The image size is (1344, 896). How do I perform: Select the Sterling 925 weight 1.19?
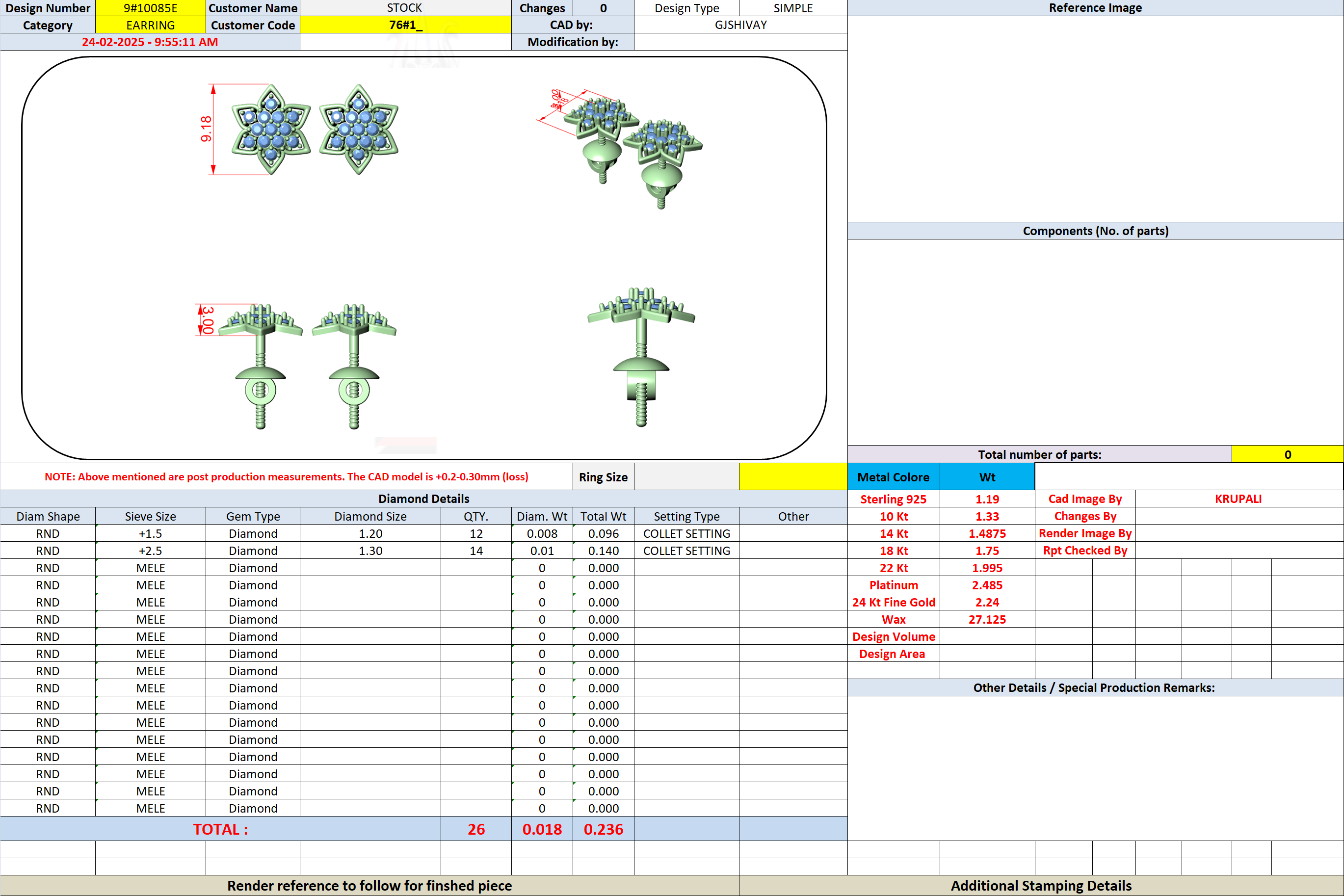987,499
